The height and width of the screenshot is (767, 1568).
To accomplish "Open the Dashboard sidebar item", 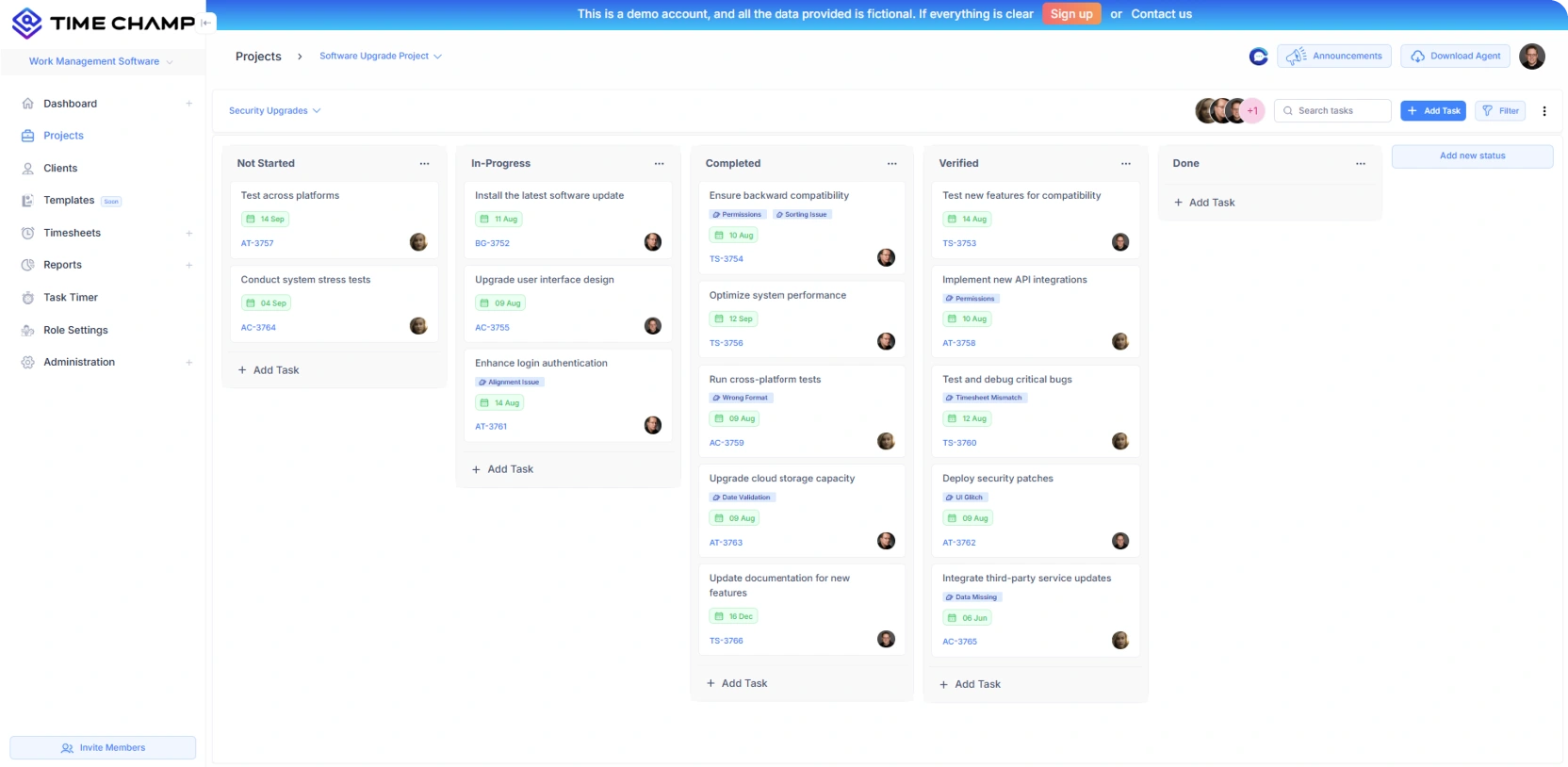I will point(70,104).
